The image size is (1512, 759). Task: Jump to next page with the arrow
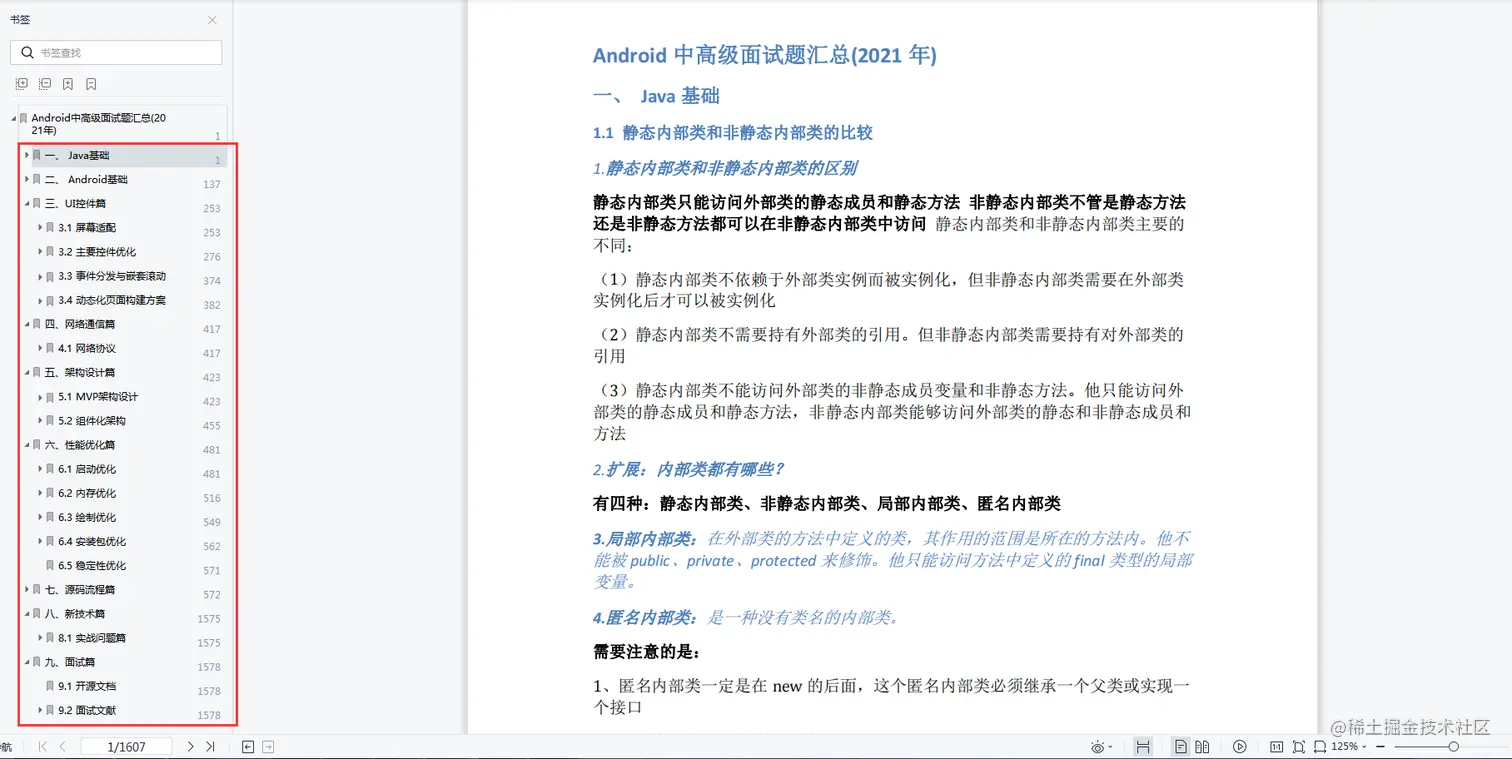190,745
